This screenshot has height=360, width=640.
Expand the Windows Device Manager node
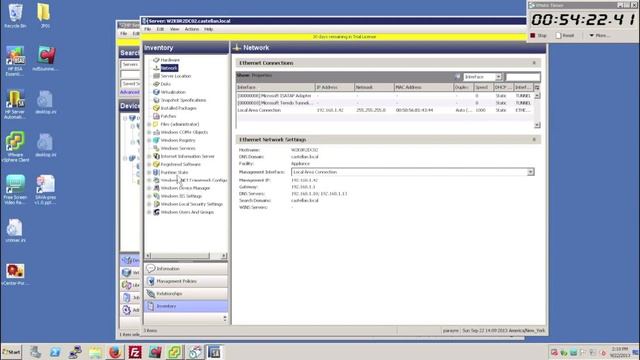pos(149,188)
